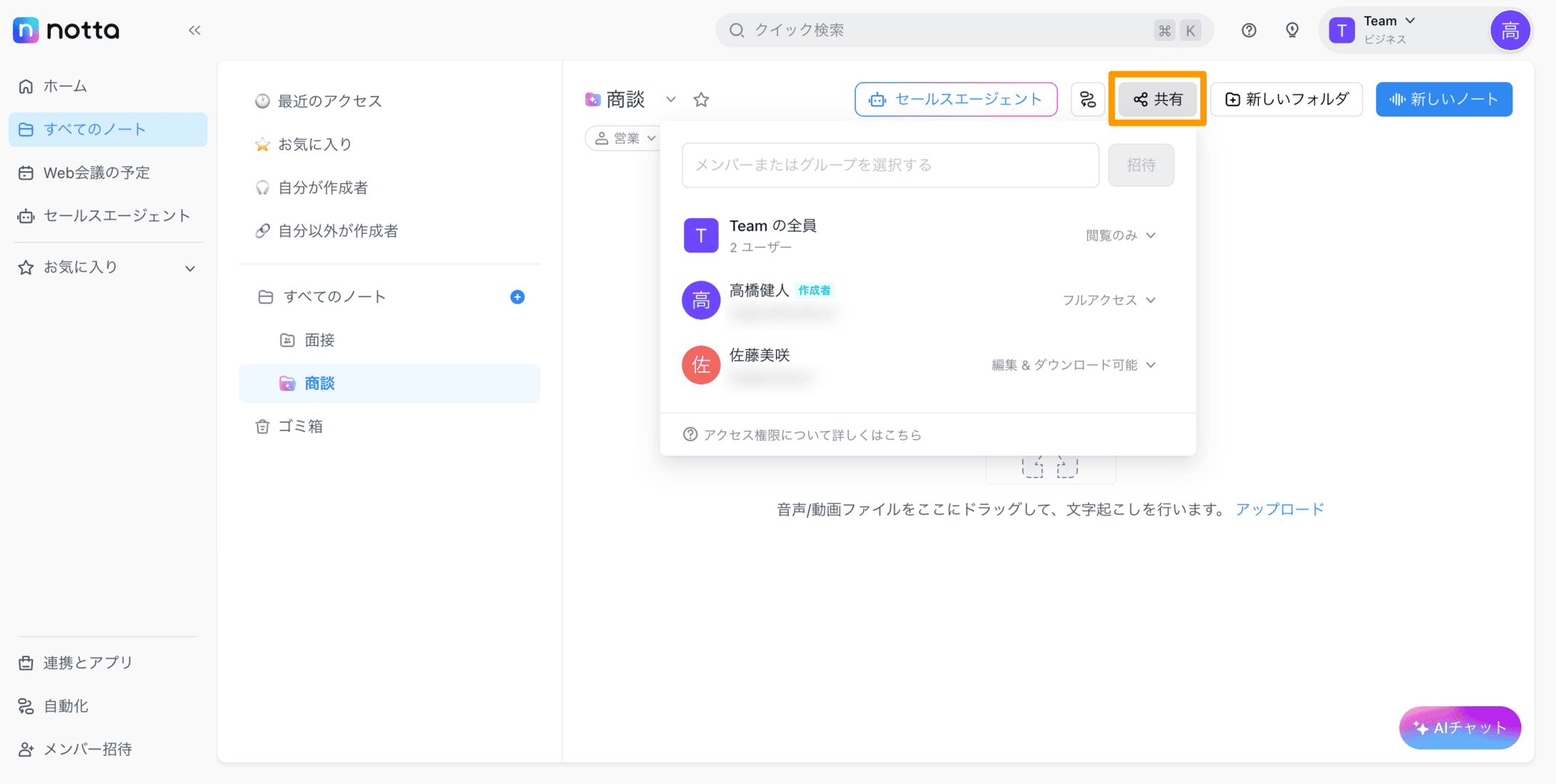Click the 招待 invite button
The image size is (1556, 784).
coord(1140,165)
